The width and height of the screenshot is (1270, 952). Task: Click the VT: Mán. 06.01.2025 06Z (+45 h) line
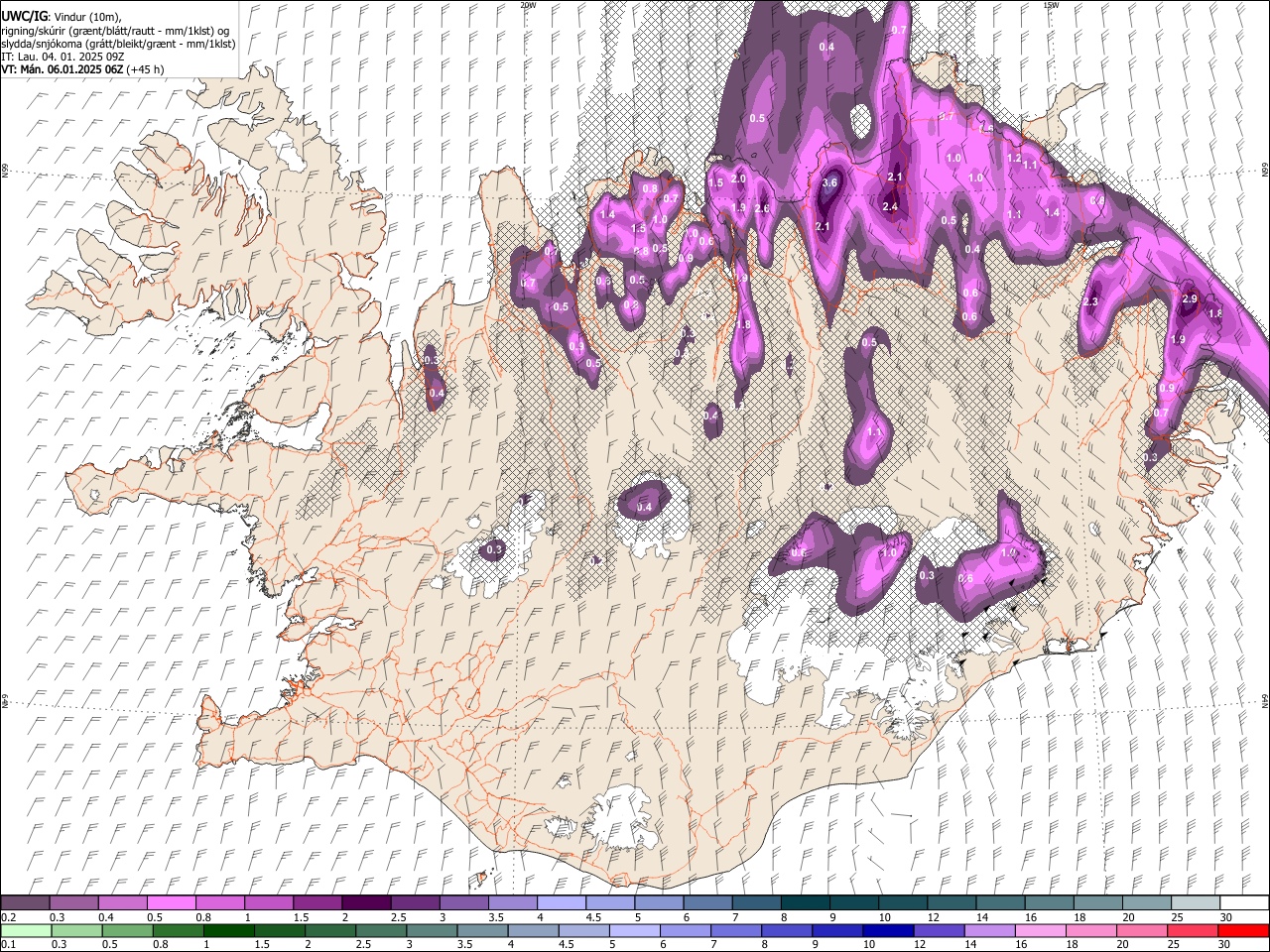pyautogui.click(x=82, y=69)
